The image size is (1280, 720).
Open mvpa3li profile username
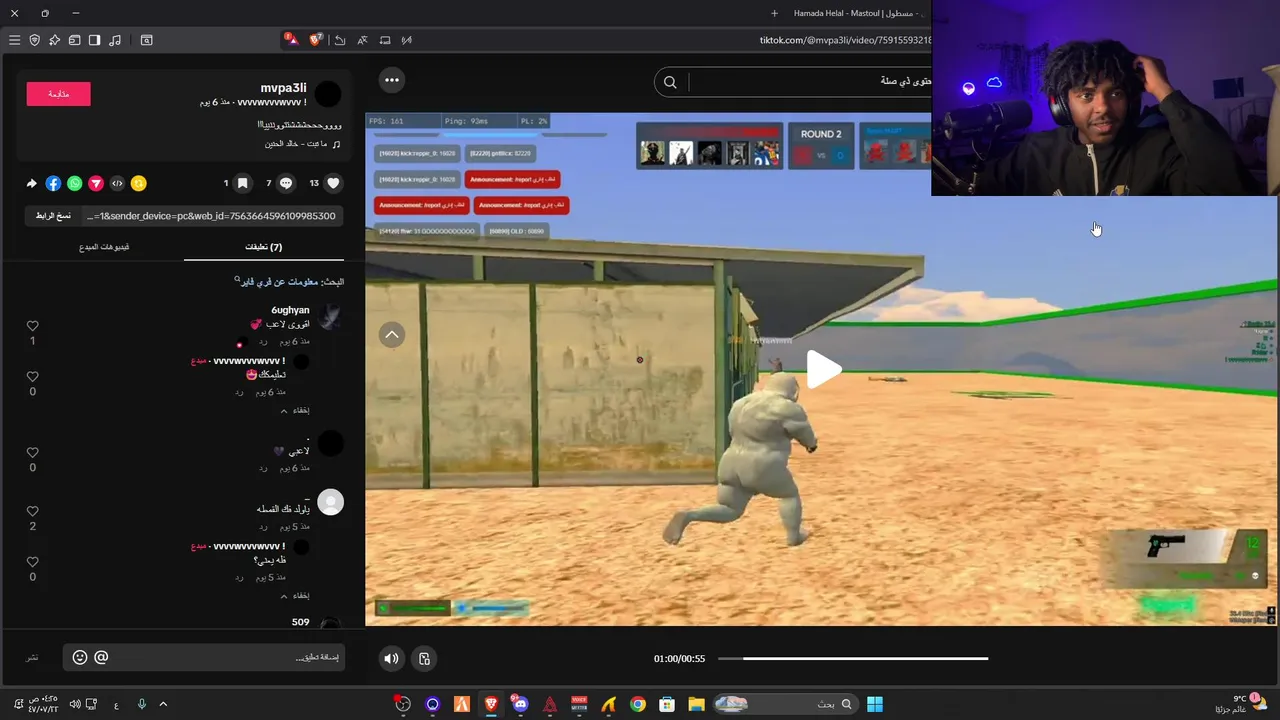283,88
